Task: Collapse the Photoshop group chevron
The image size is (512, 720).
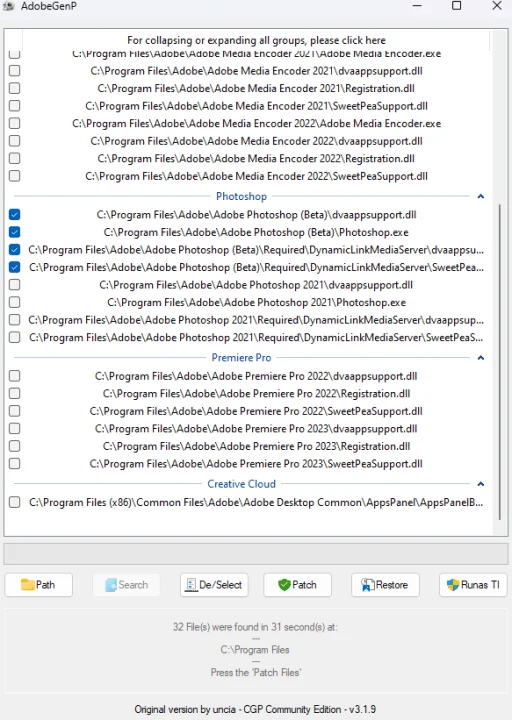Action: coord(481,197)
